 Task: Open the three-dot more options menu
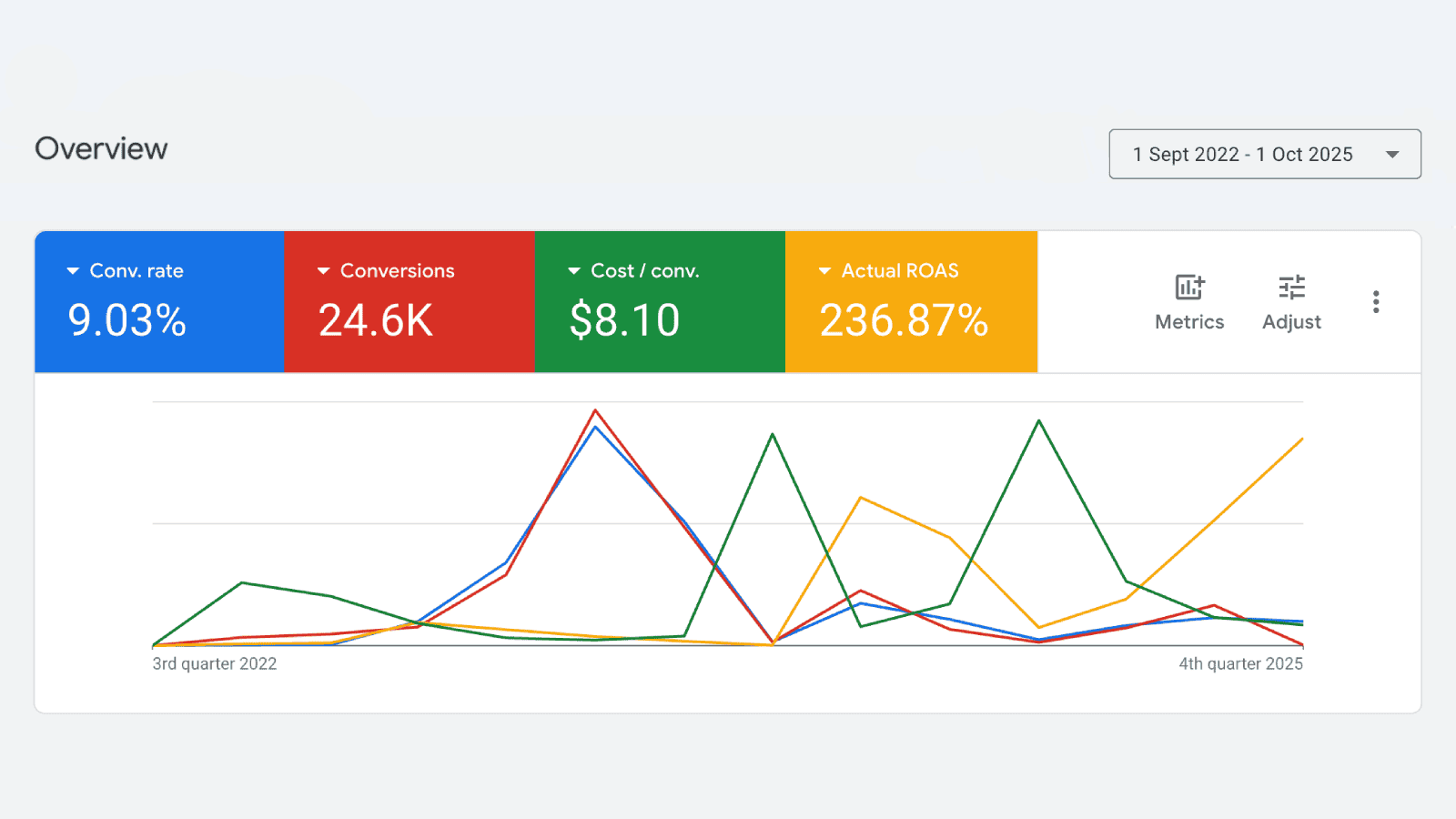1375,302
